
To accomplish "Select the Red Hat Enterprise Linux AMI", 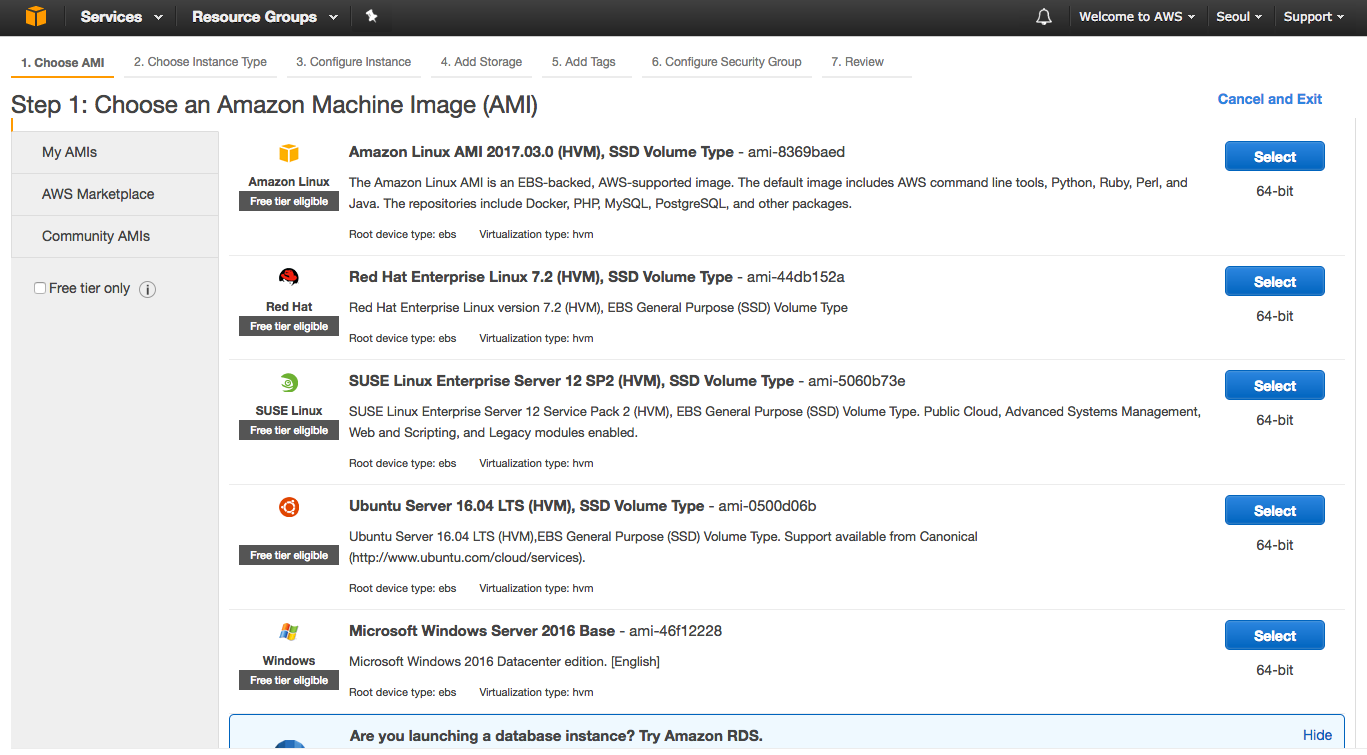I will (1275, 281).
